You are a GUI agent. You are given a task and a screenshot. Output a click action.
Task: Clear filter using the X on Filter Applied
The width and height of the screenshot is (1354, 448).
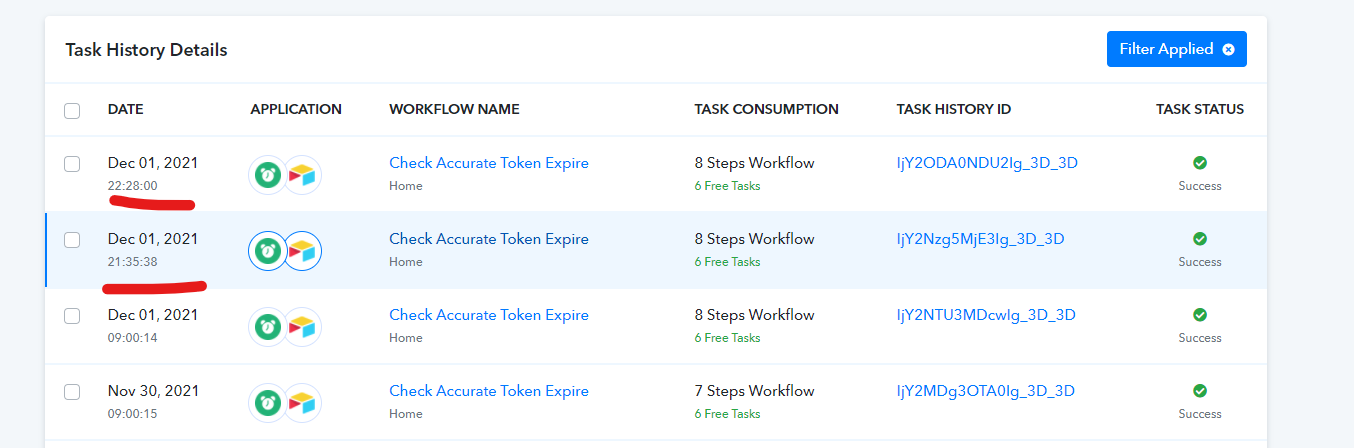(1228, 49)
